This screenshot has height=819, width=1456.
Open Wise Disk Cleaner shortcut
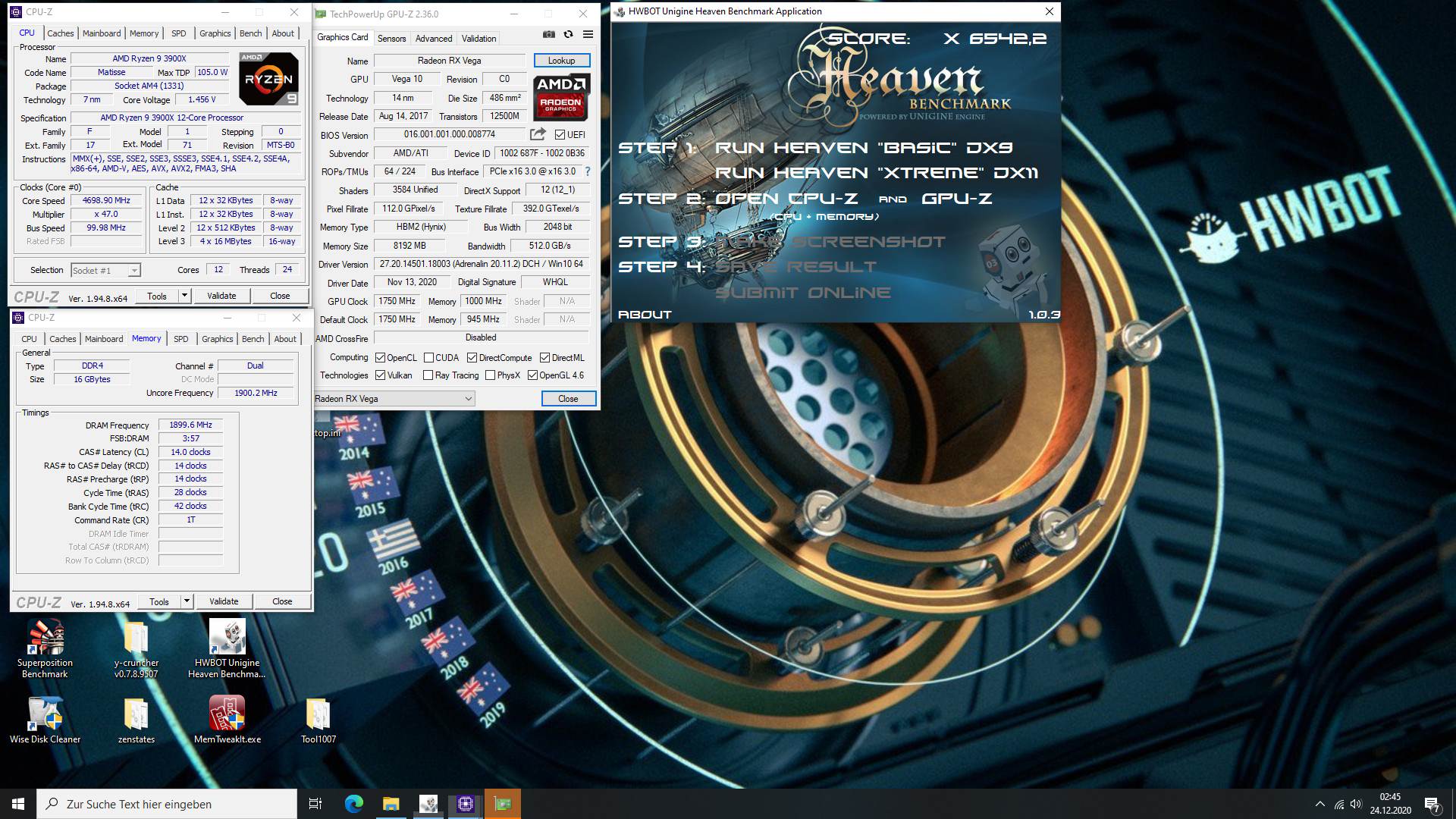(x=45, y=720)
